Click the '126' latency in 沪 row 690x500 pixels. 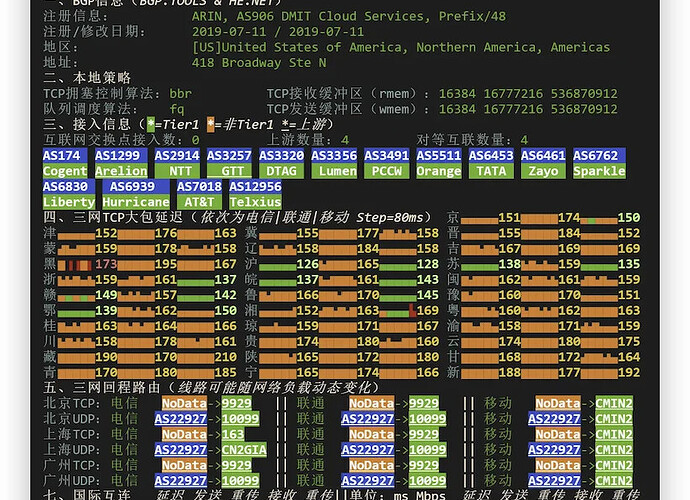[308, 264]
